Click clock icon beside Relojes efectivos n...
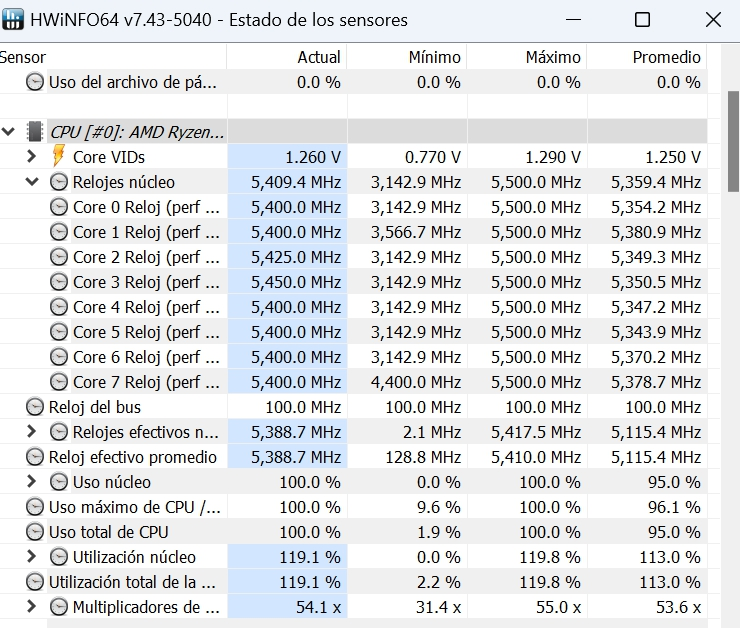Viewport: 740px width, 628px height. coord(59,432)
